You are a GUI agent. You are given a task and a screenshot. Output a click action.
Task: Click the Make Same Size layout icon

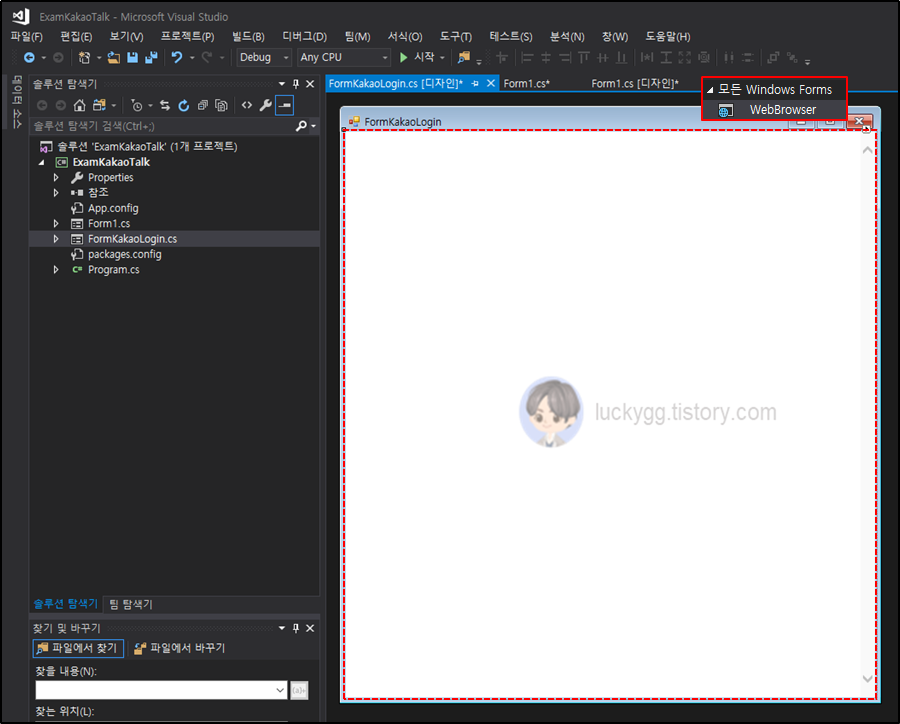(685, 57)
